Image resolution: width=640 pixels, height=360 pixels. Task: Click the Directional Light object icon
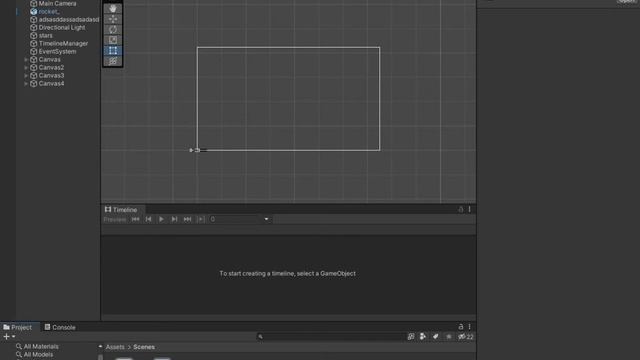pos(33,28)
